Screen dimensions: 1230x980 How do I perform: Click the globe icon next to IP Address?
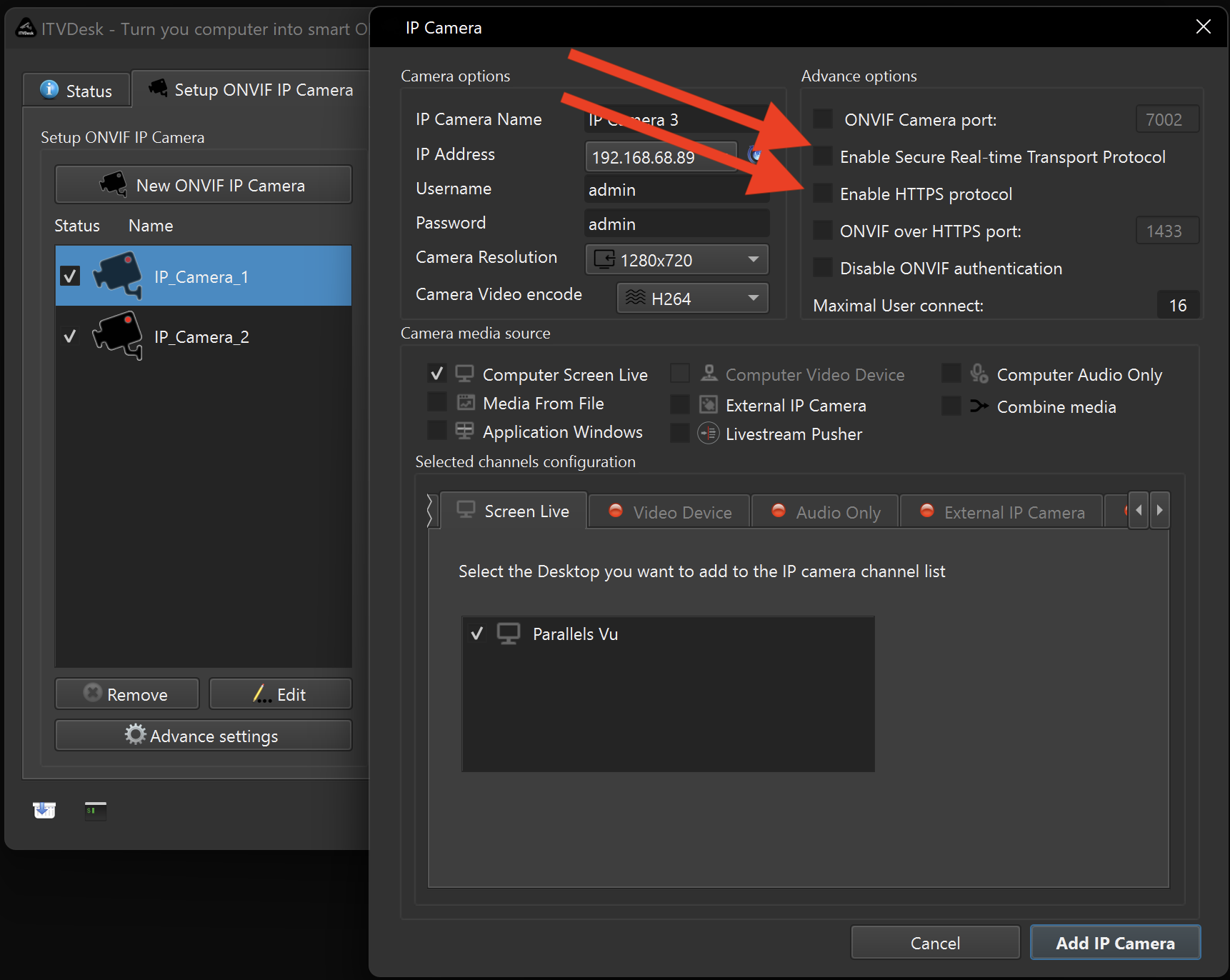tap(755, 154)
